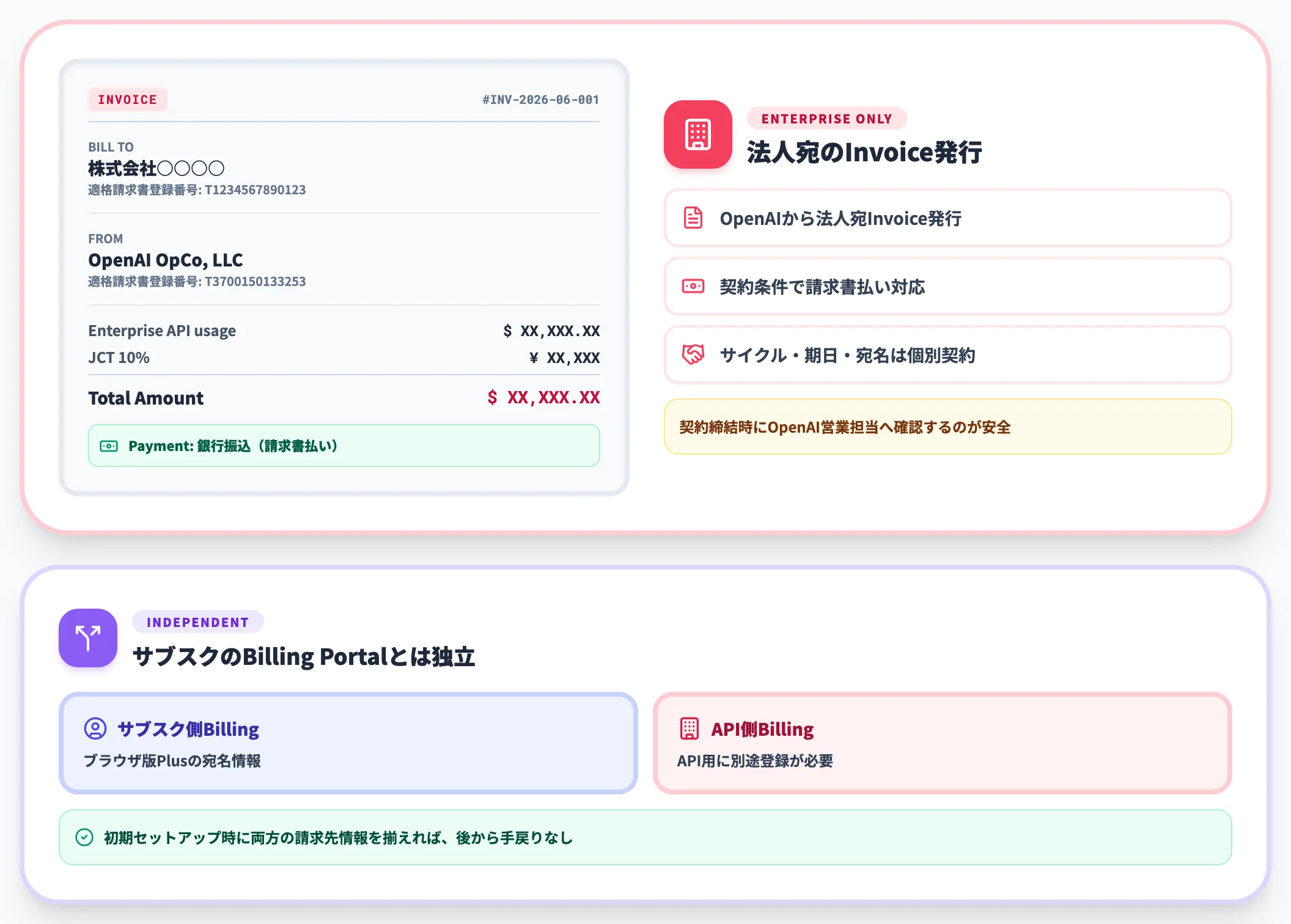The width and height of the screenshot is (1291, 924).
Task: Click the banknote icon in 契約条件で請求書払い対応 row
Action: [693, 286]
